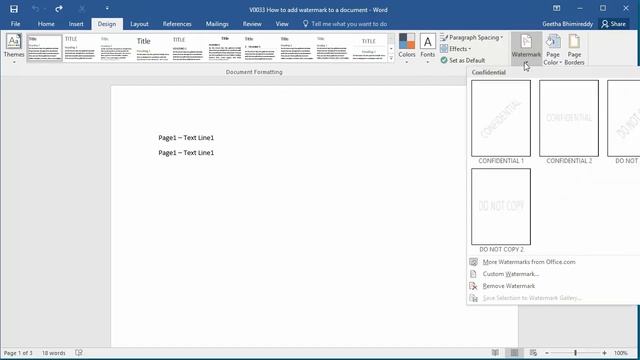
Task: Click the Undo arrow icon
Action: pos(36,9)
